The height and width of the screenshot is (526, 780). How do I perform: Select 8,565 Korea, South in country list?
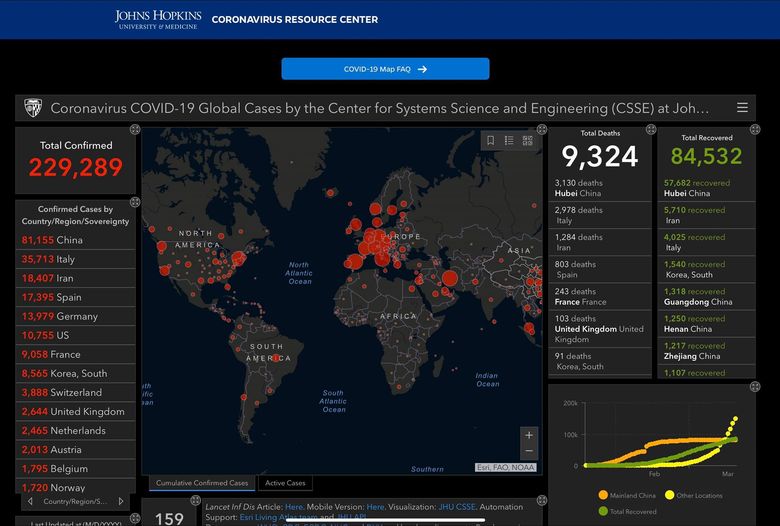pos(75,373)
